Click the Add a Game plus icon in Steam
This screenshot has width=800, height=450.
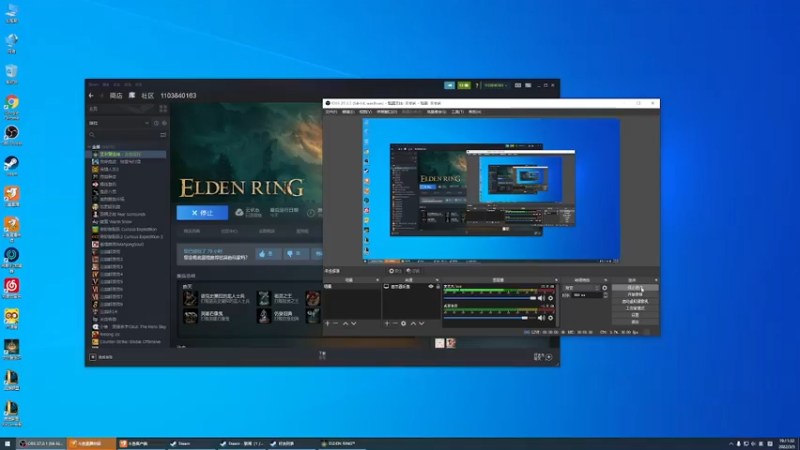click(93, 357)
